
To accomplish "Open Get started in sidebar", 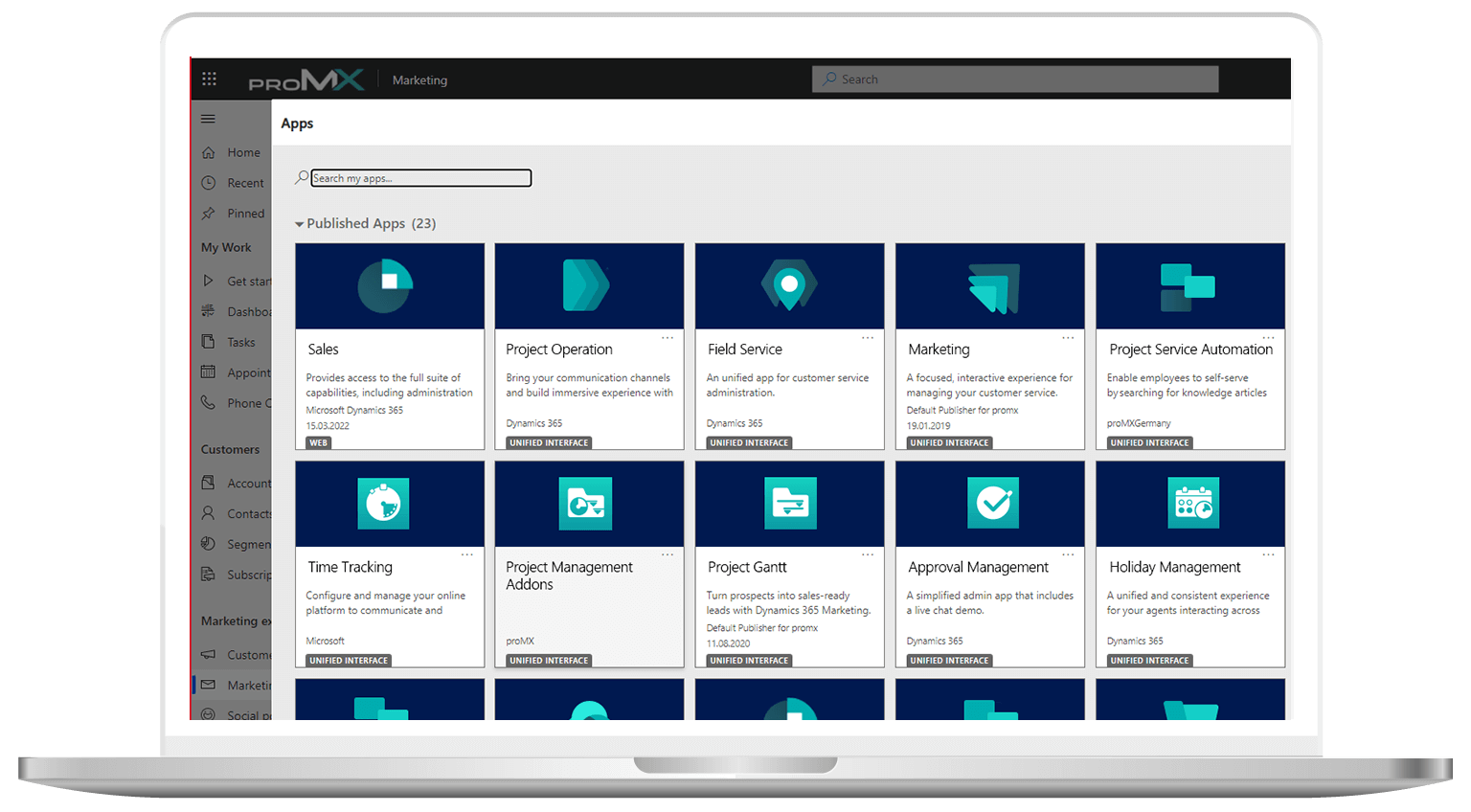I will tap(249, 281).
